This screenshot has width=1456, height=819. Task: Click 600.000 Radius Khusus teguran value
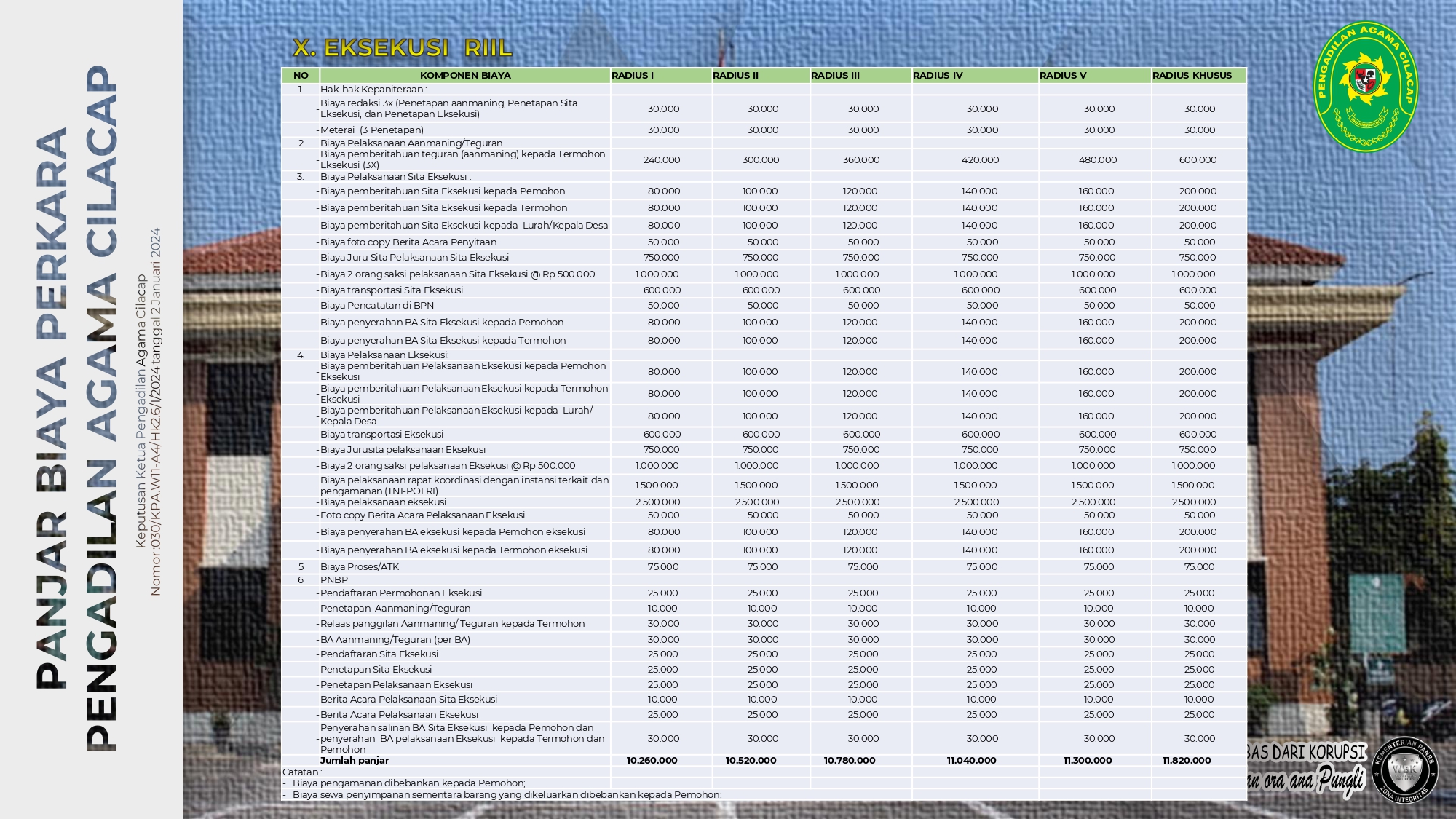coord(1198,159)
